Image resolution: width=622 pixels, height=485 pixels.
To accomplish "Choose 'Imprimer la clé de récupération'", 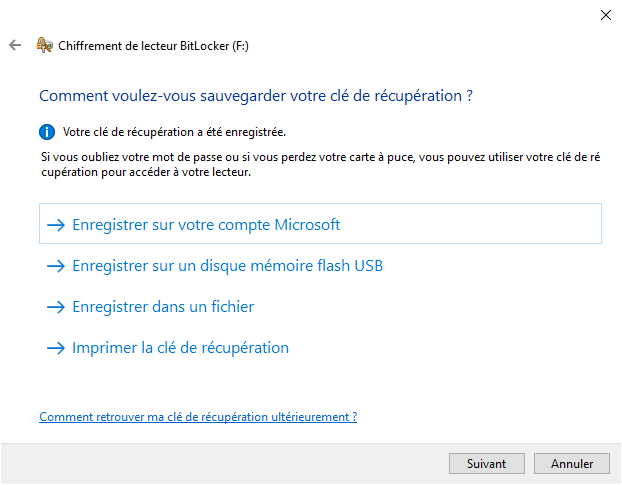I will [x=180, y=348].
